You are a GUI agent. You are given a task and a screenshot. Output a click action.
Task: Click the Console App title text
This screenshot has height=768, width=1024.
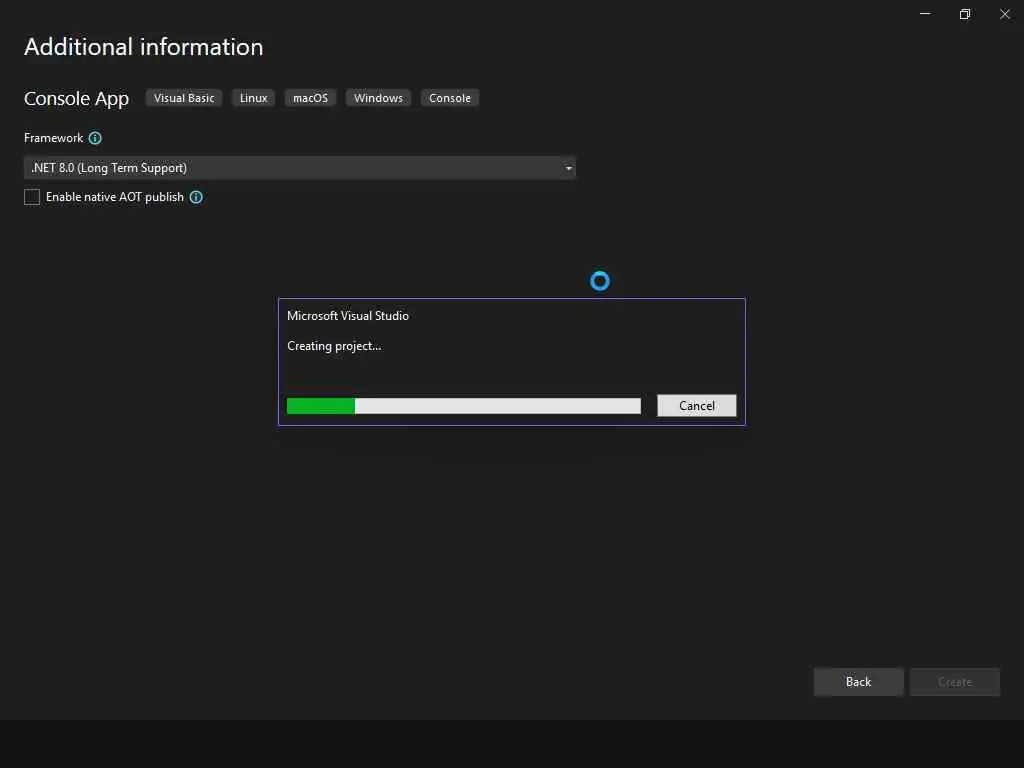[76, 99]
